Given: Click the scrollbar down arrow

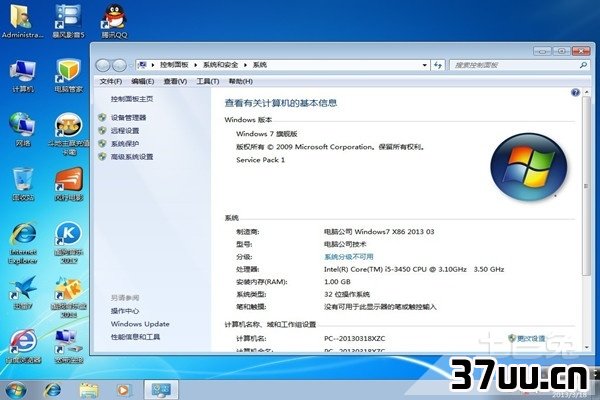Looking at the screenshot, I should 587,348.
